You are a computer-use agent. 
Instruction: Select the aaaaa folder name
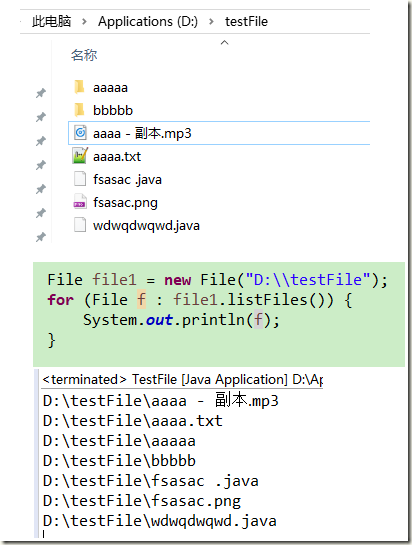click(x=110, y=88)
